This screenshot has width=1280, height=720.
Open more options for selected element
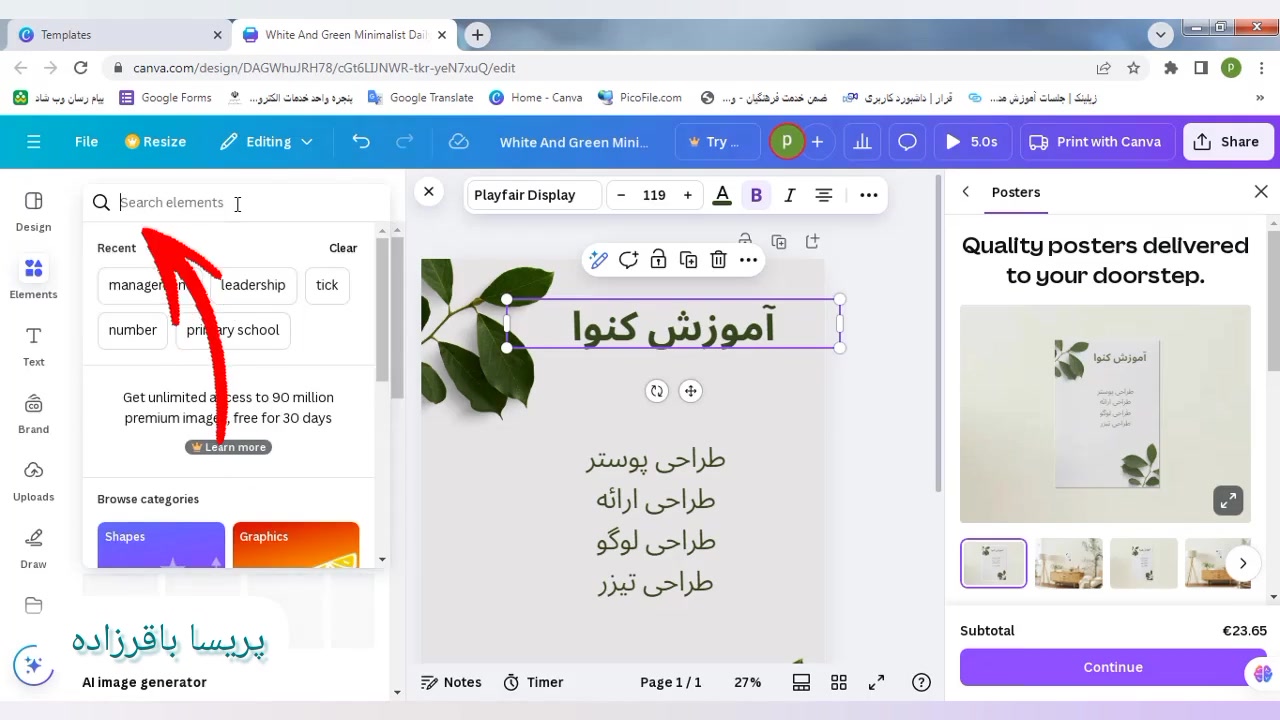pos(748,260)
